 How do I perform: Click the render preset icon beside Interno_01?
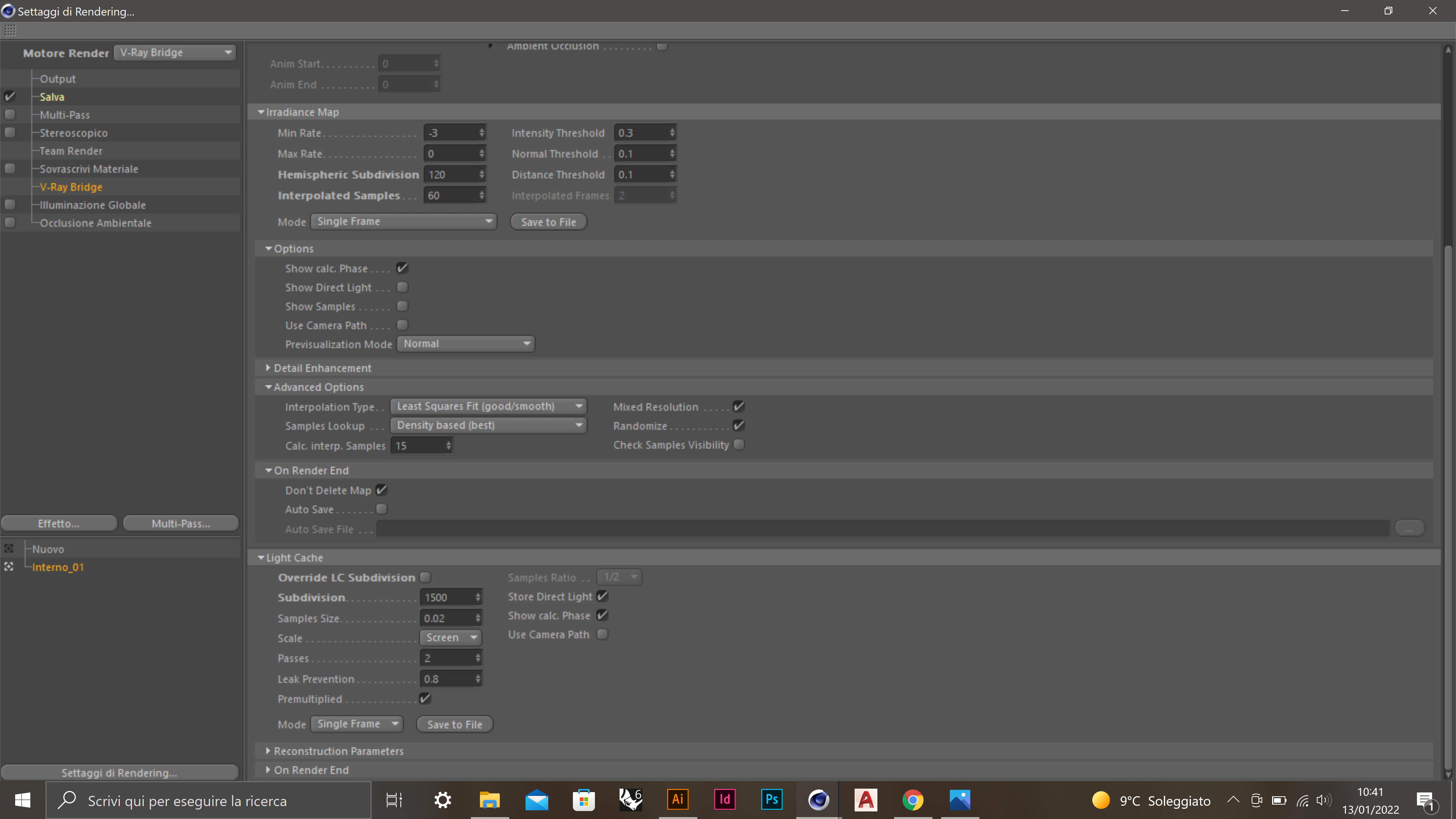9,566
